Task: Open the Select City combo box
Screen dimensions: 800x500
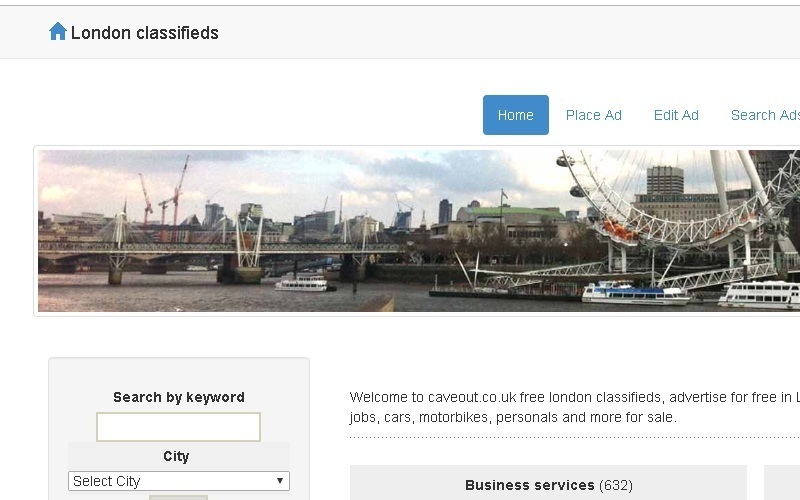Action: tap(179, 481)
